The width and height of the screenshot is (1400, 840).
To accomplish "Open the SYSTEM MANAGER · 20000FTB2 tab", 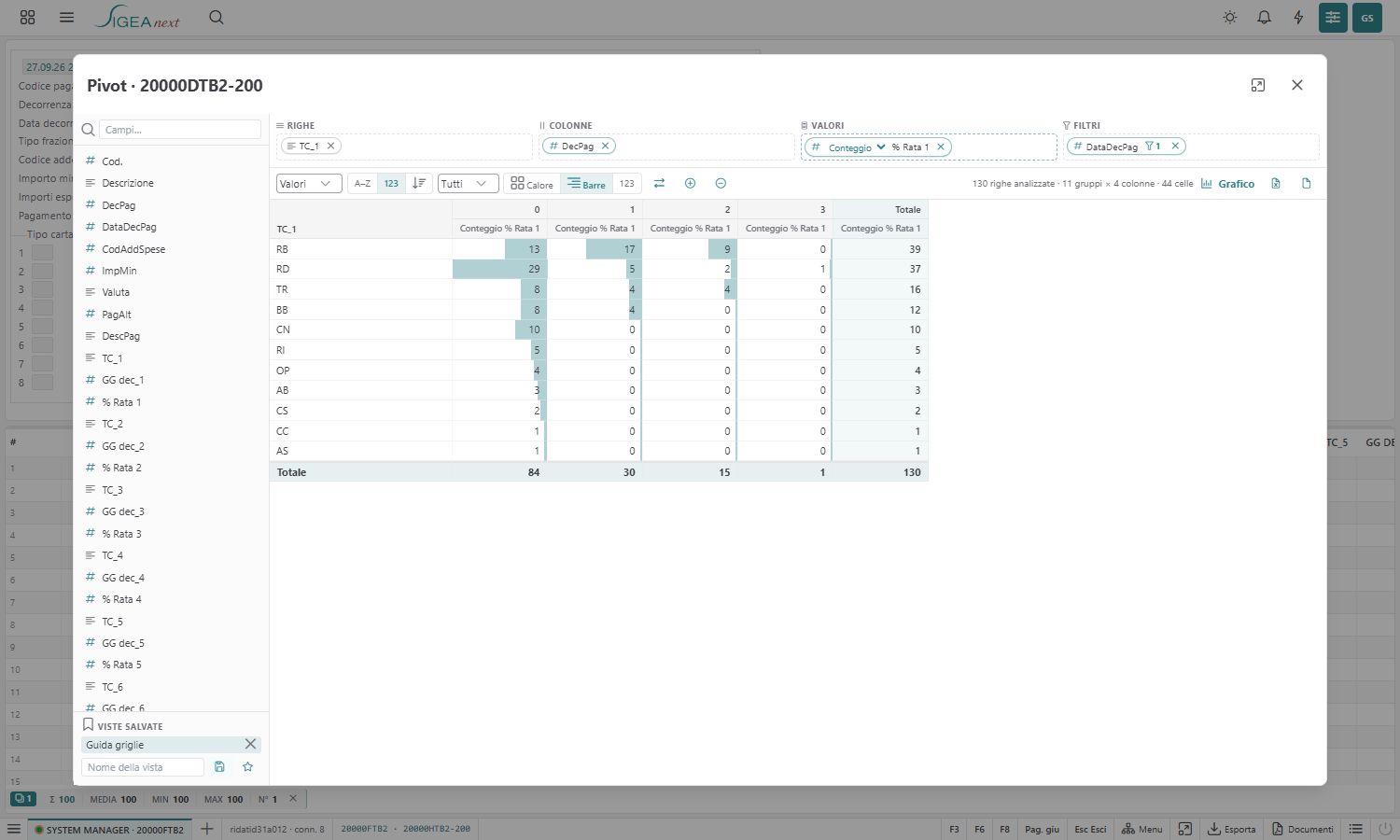I will pos(108,829).
